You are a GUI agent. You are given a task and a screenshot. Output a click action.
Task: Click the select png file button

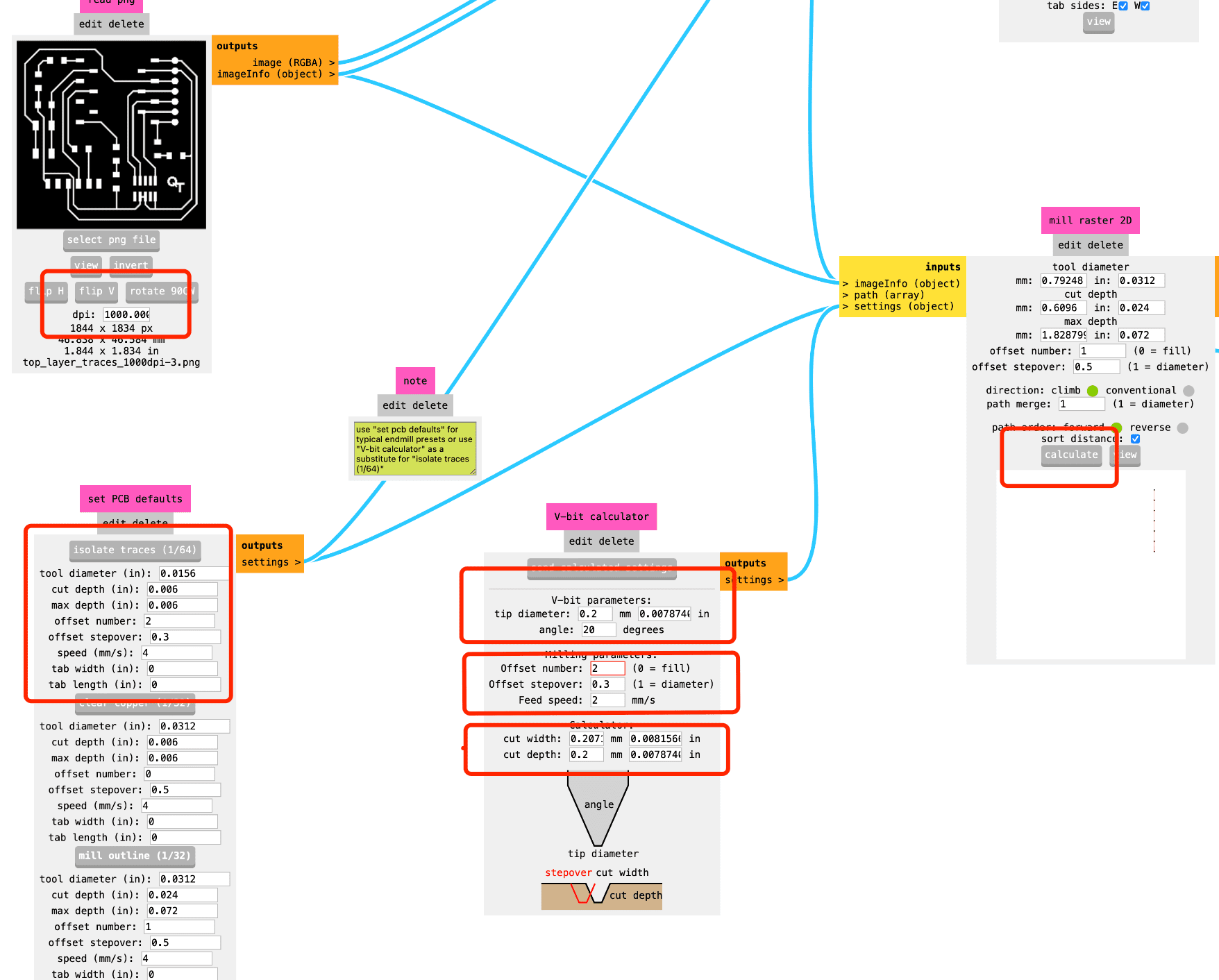click(112, 240)
